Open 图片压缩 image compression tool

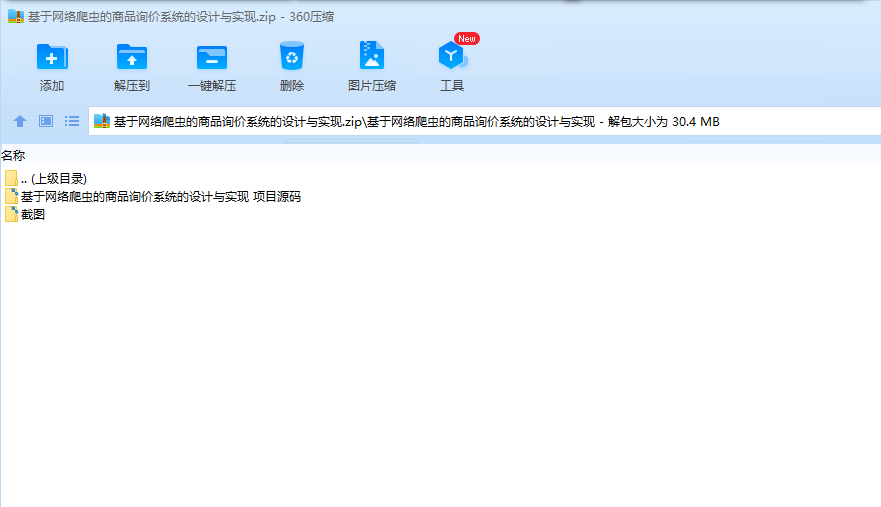point(371,66)
